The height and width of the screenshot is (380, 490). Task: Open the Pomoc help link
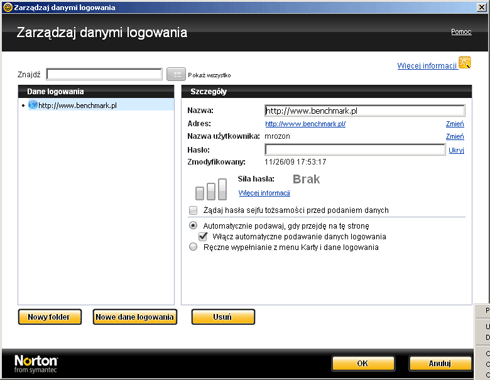(x=461, y=32)
